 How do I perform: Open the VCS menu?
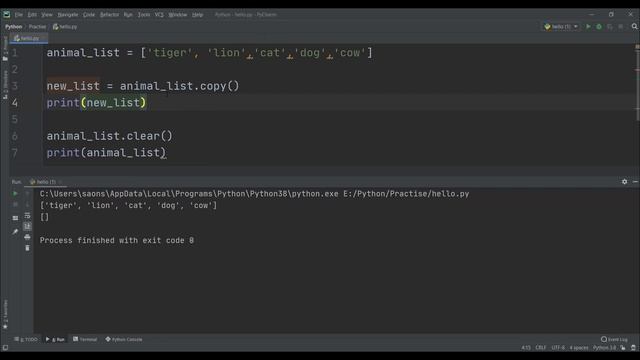pyautogui.click(x=159, y=15)
